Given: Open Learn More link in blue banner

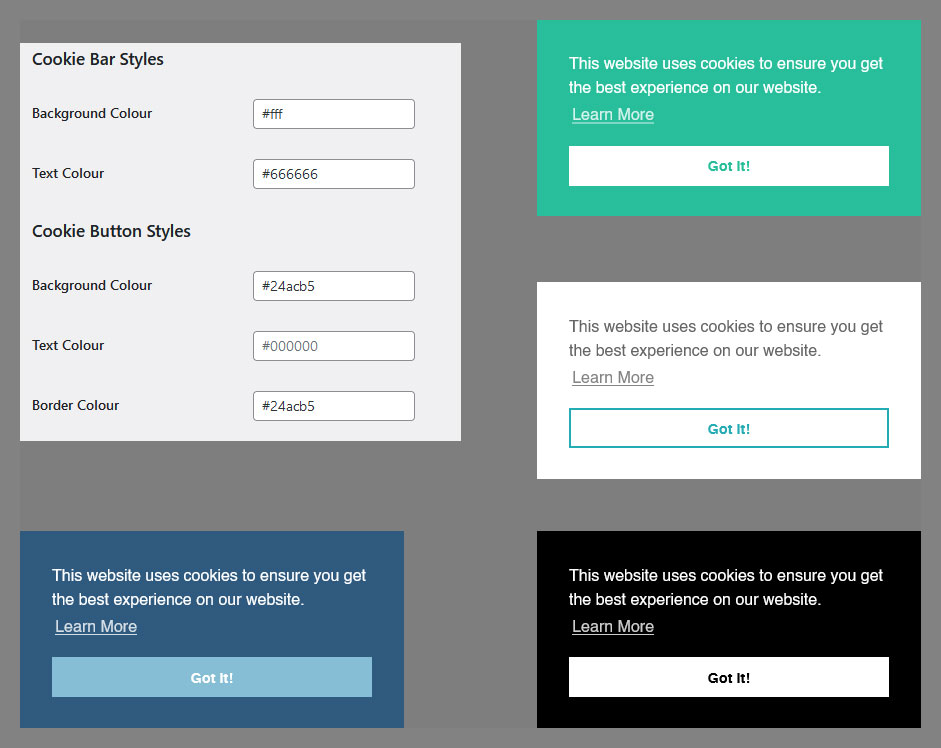Looking at the screenshot, I should point(96,627).
